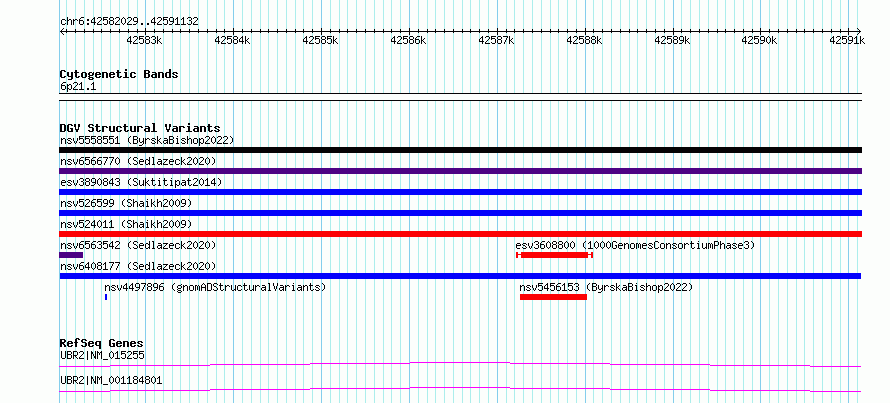Click the purple nsv6566770 variant bar
This screenshot has width=890, height=403.
pyautogui.click(x=460, y=171)
